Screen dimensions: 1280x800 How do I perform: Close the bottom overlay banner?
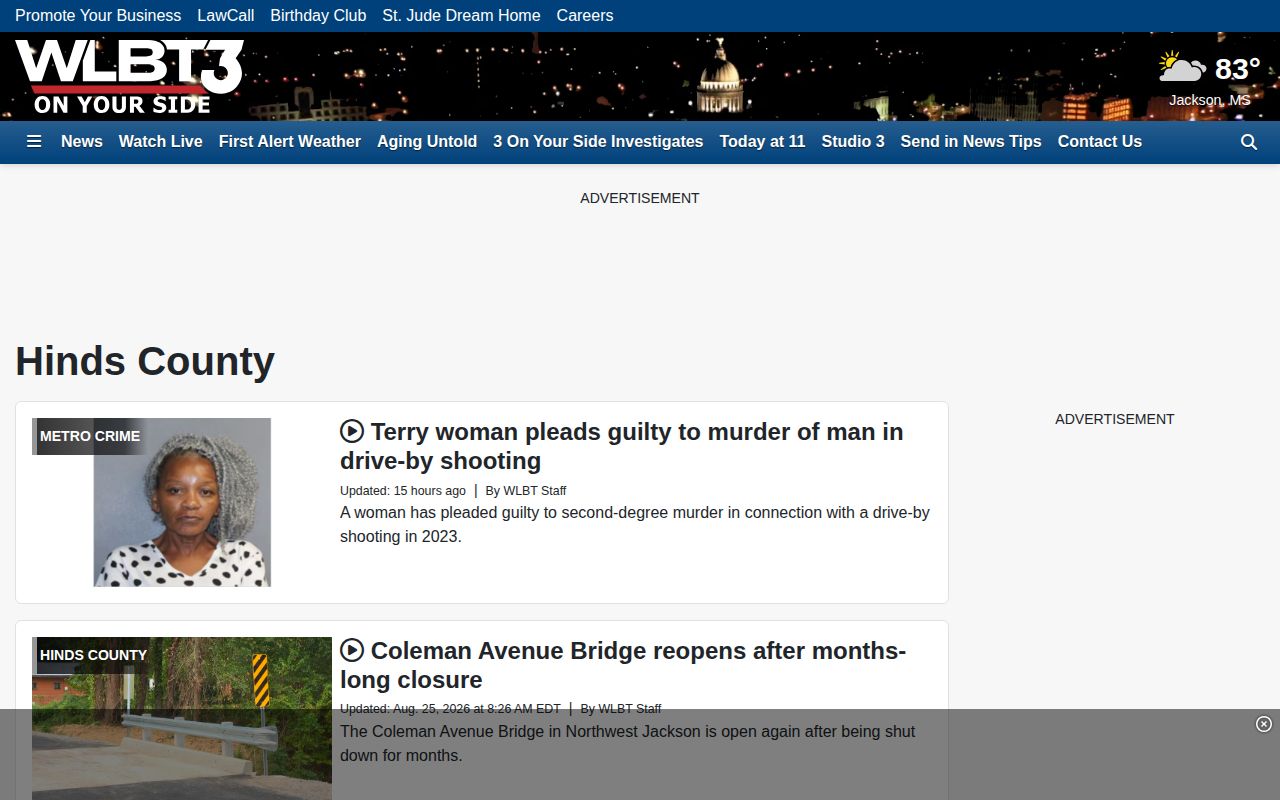[x=1263, y=724]
